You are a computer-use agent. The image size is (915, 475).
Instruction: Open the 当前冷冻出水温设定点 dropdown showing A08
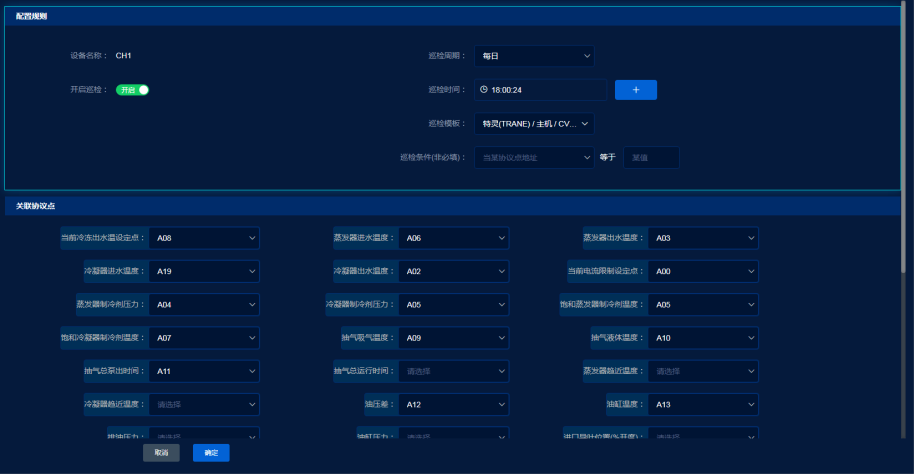[204, 239]
